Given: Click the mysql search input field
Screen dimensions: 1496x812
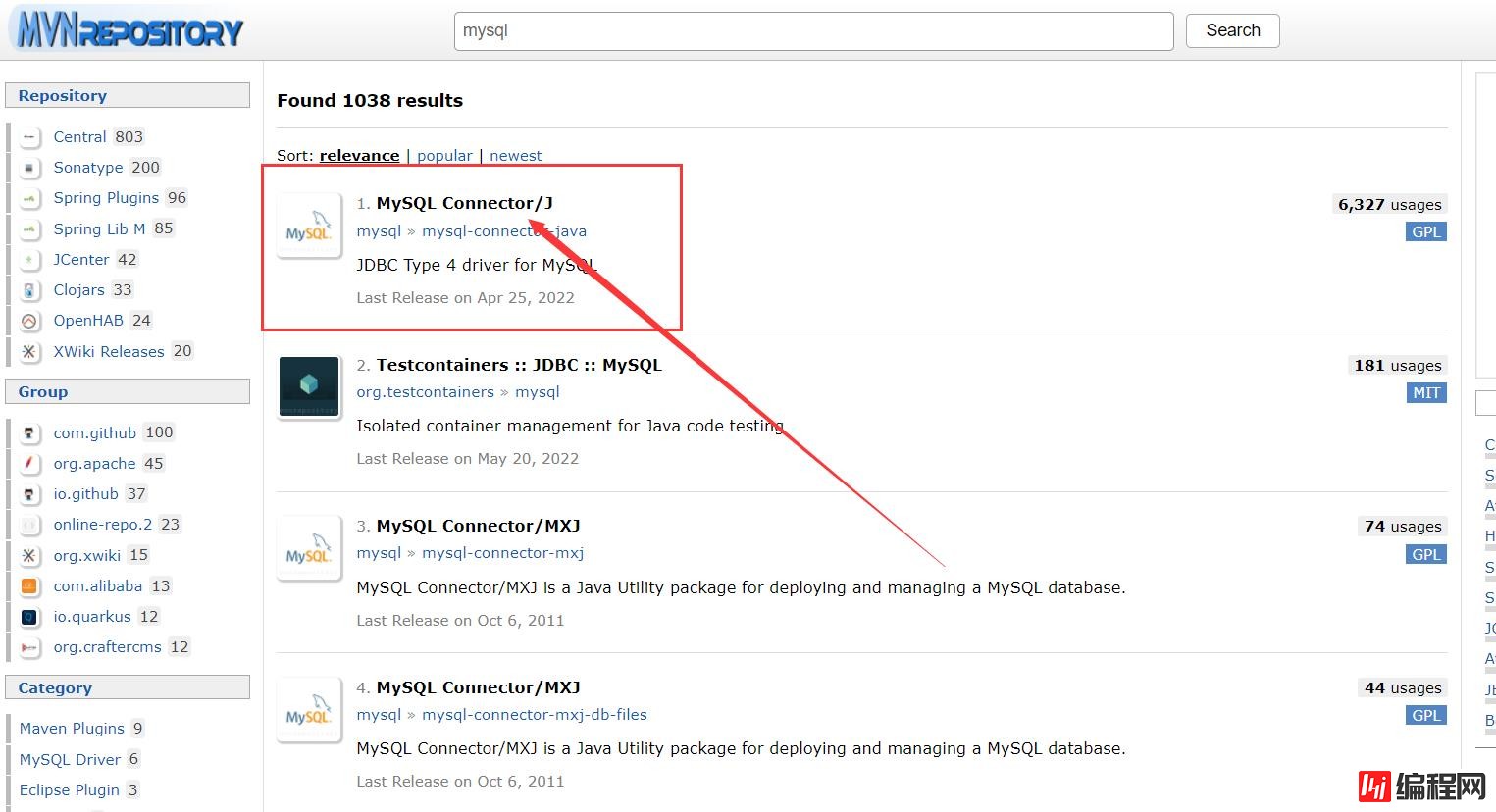Looking at the screenshot, I should [x=814, y=31].
